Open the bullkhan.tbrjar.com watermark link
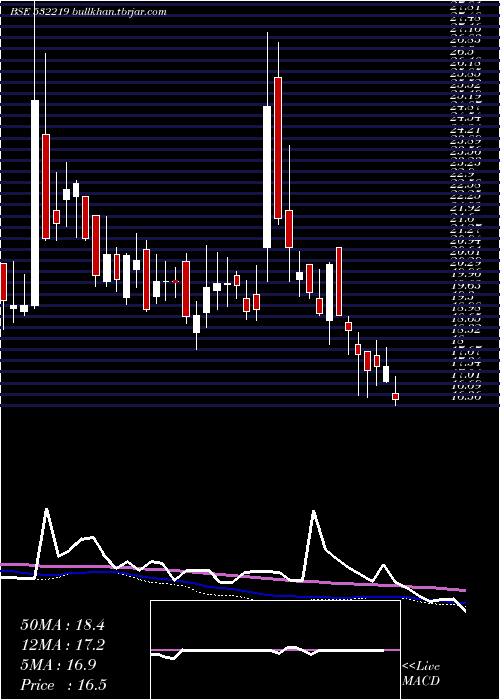The width and height of the screenshot is (500, 700). [119, 12]
